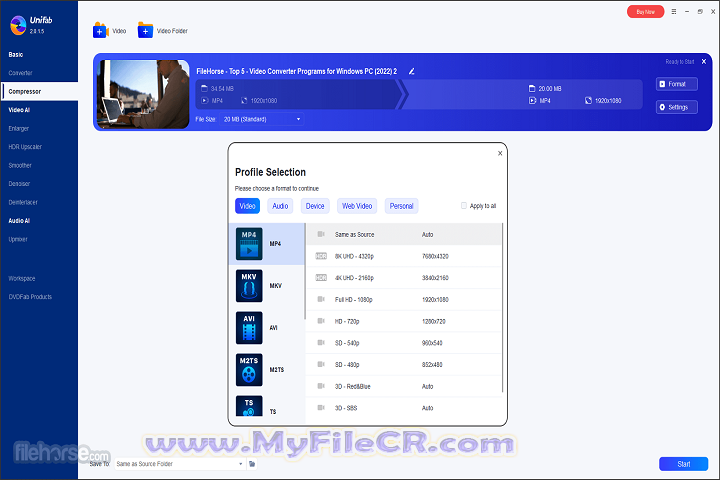The image size is (720, 480).
Task: Switch to the Device tab
Action: (x=315, y=206)
